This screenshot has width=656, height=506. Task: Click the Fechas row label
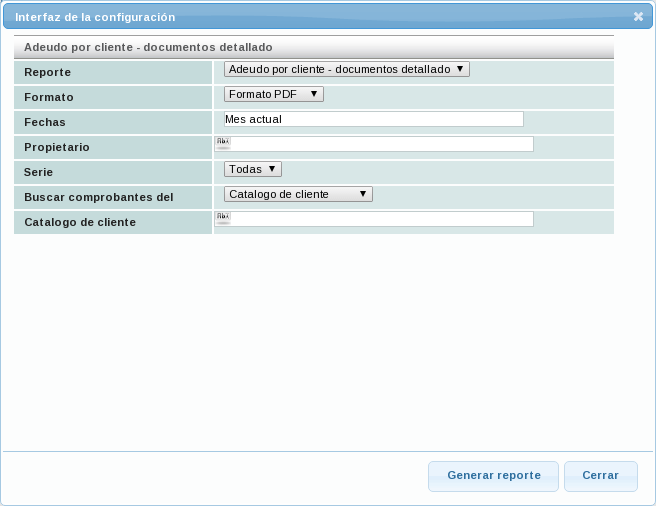pyautogui.click(x=45, y=122)
